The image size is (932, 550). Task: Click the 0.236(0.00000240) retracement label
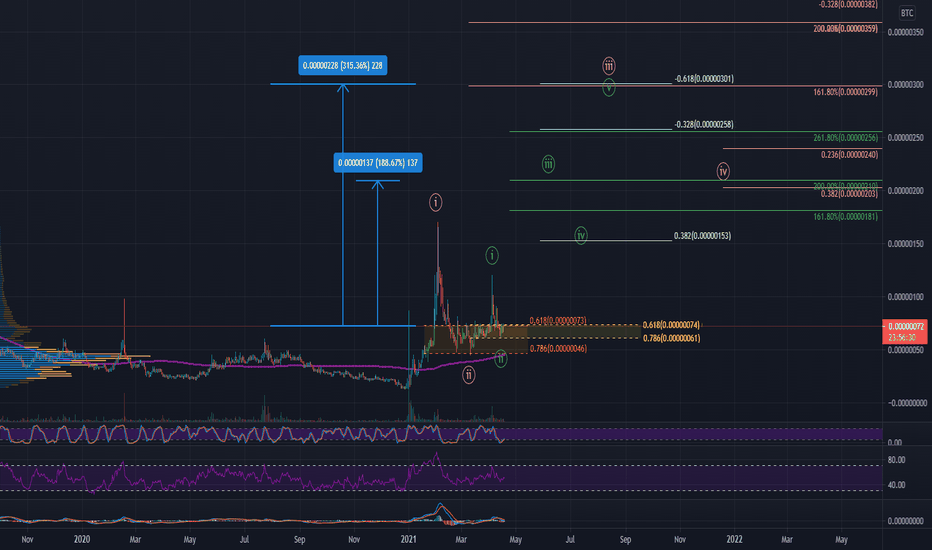(849, 155)
